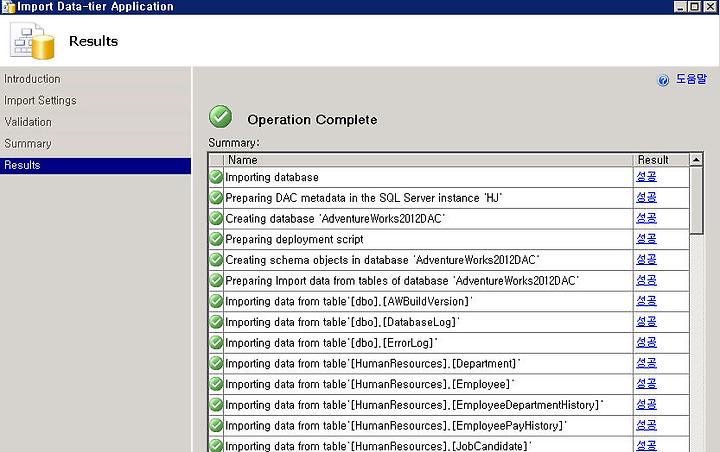
Task: Select "Creating database 'AdventureWorks2012DAC'" text
Action: click(335, 219)
